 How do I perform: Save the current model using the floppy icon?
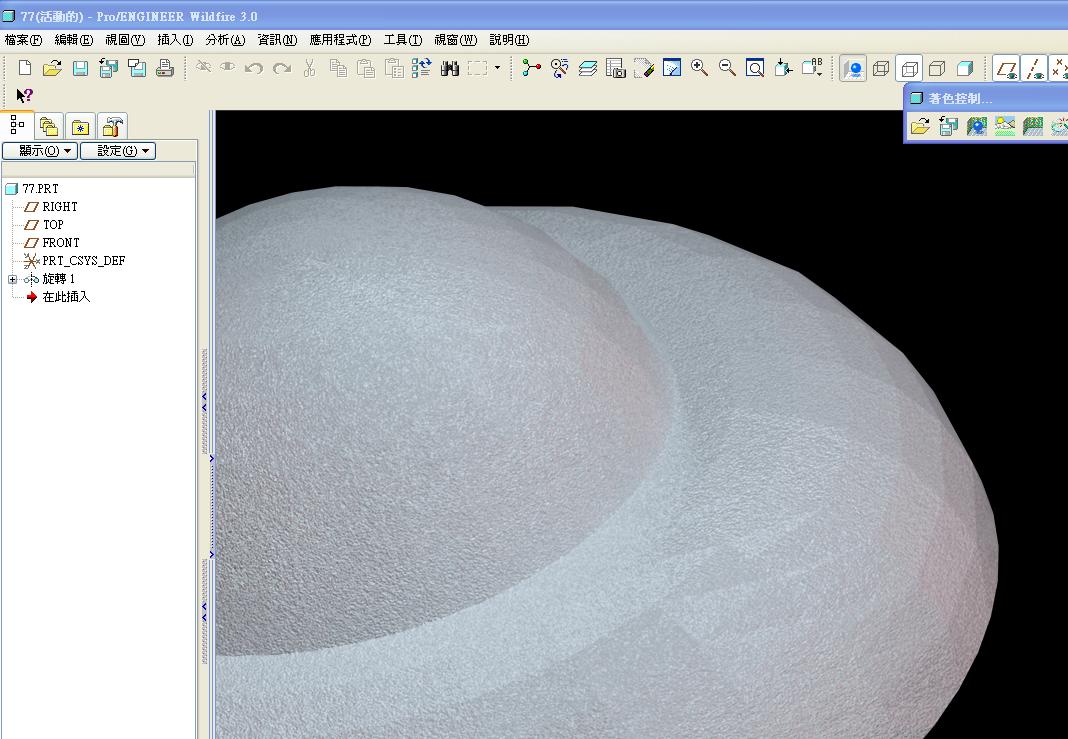80,68
